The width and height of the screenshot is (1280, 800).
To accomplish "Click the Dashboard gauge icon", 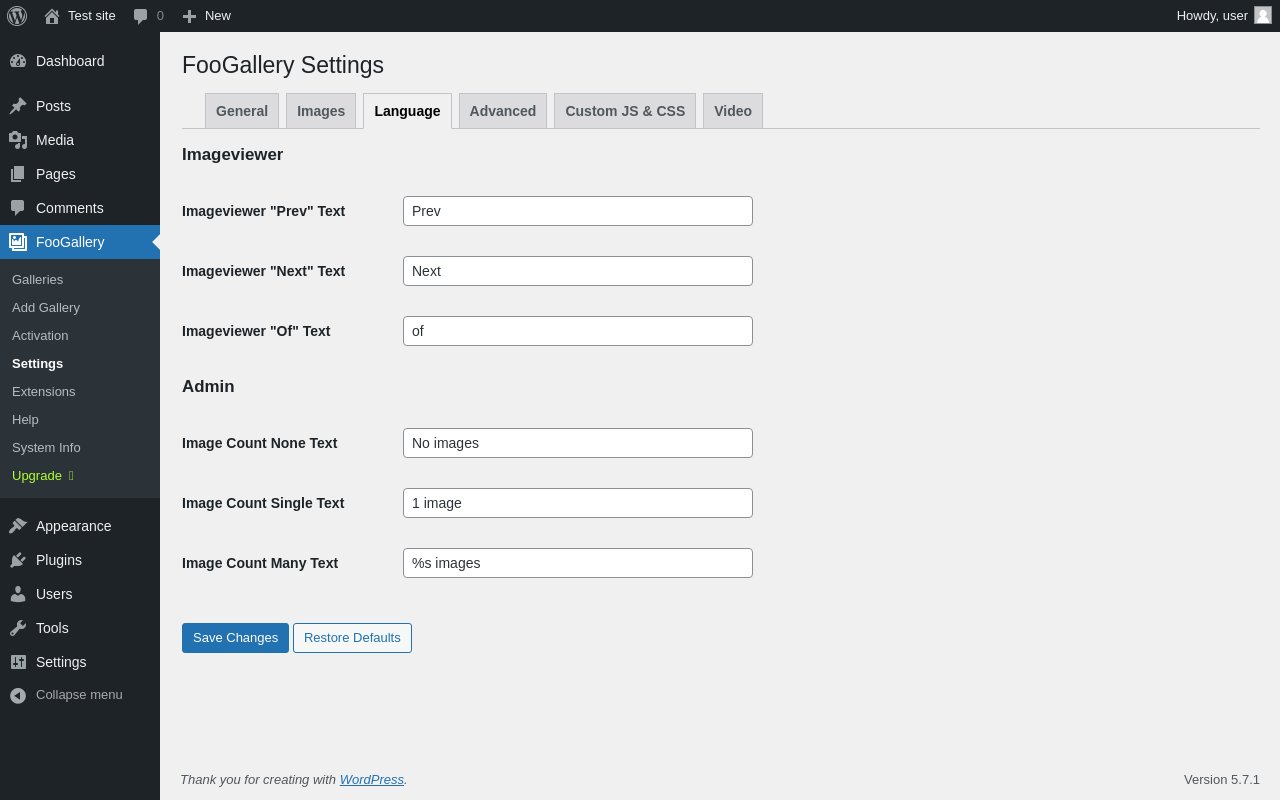I will pyautogui.click(x=18, y=61).
